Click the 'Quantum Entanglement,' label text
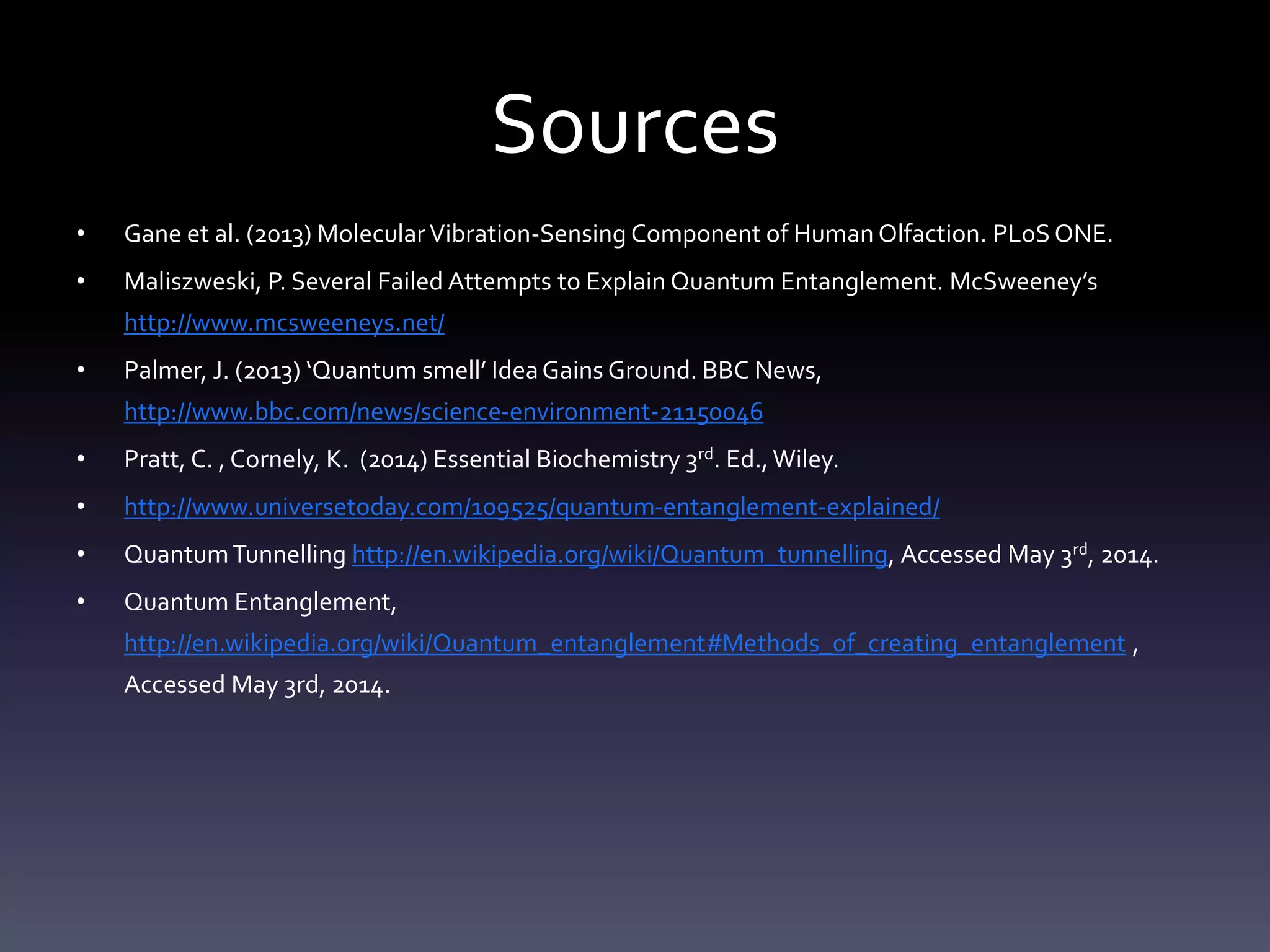Screen dimensions: 1270x952 (260, 602)
